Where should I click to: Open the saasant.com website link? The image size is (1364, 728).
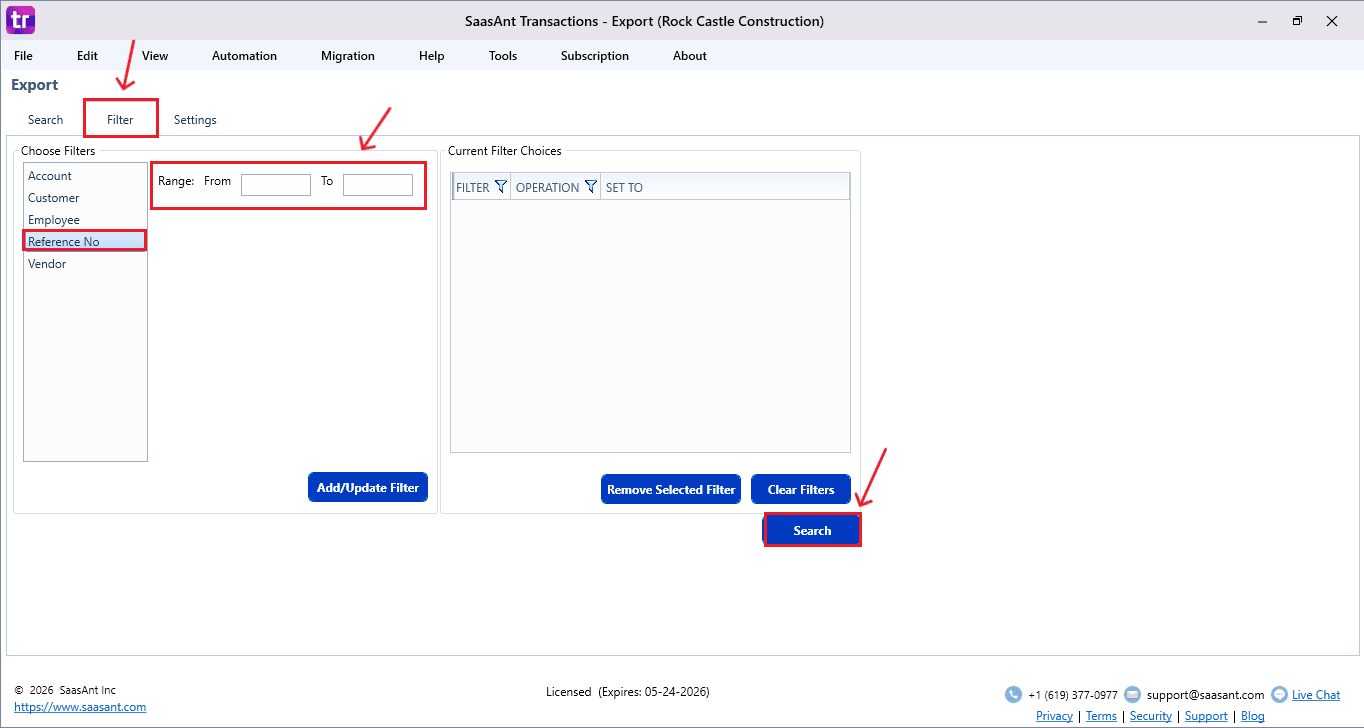80,707
